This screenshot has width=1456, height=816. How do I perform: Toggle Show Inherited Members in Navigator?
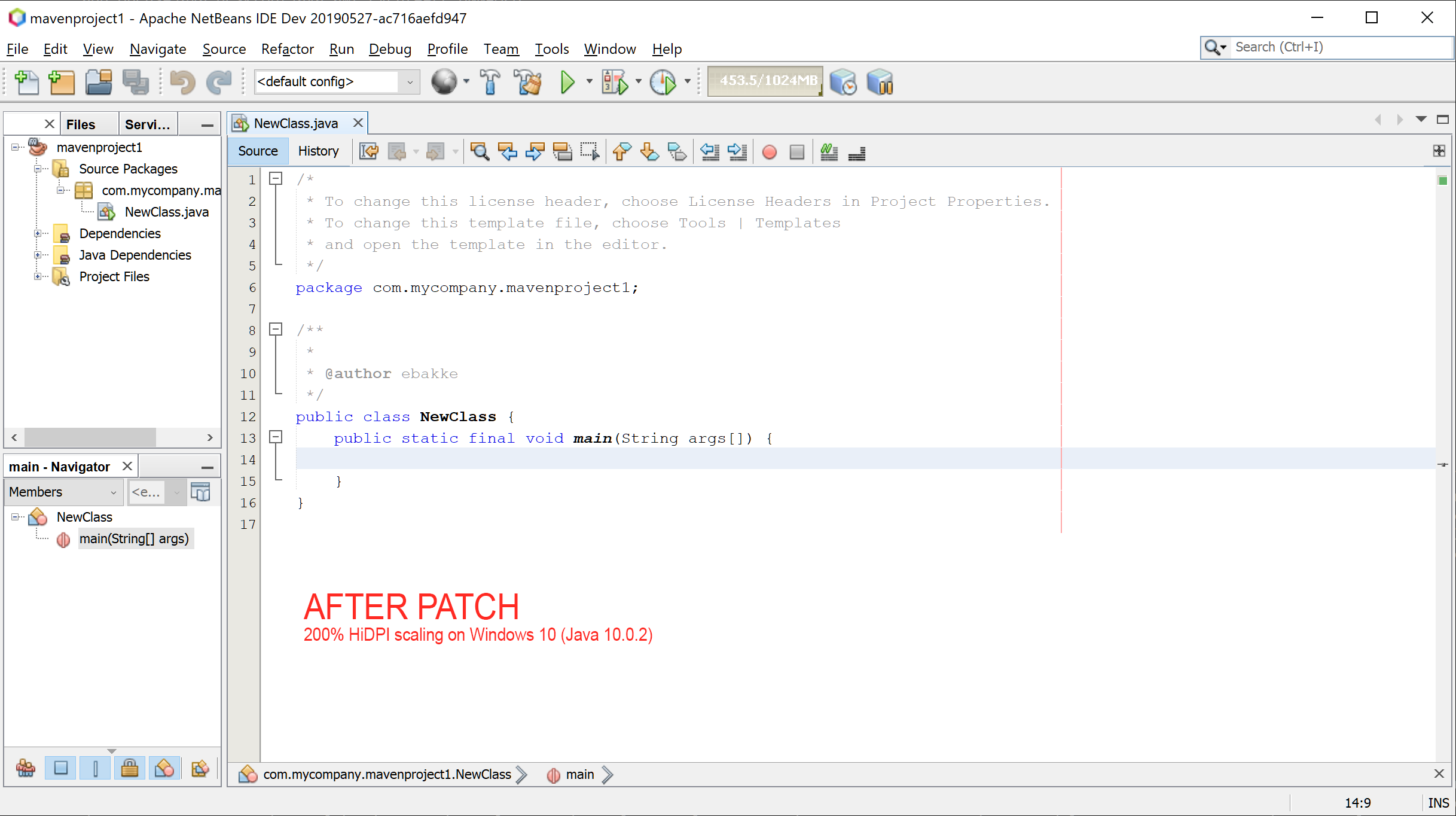(x=26, y=768)
